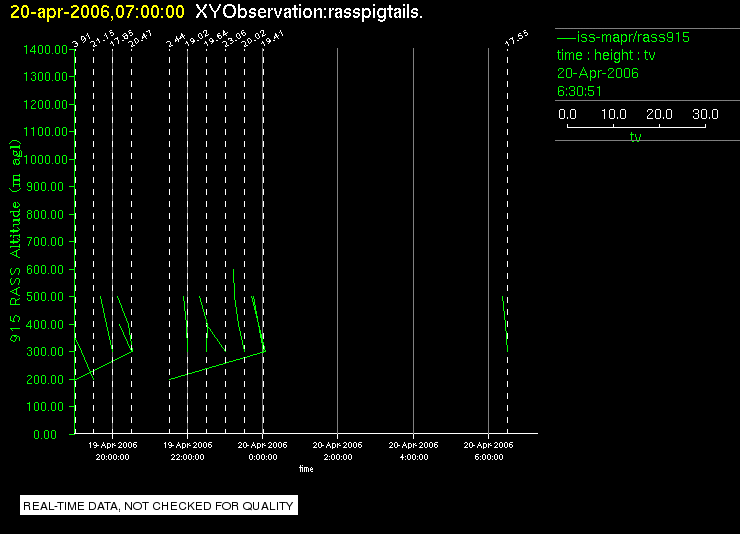The image size is (740, 534).
Task: Click the y-axis value '900.00'
Action: tap(45, 187)
